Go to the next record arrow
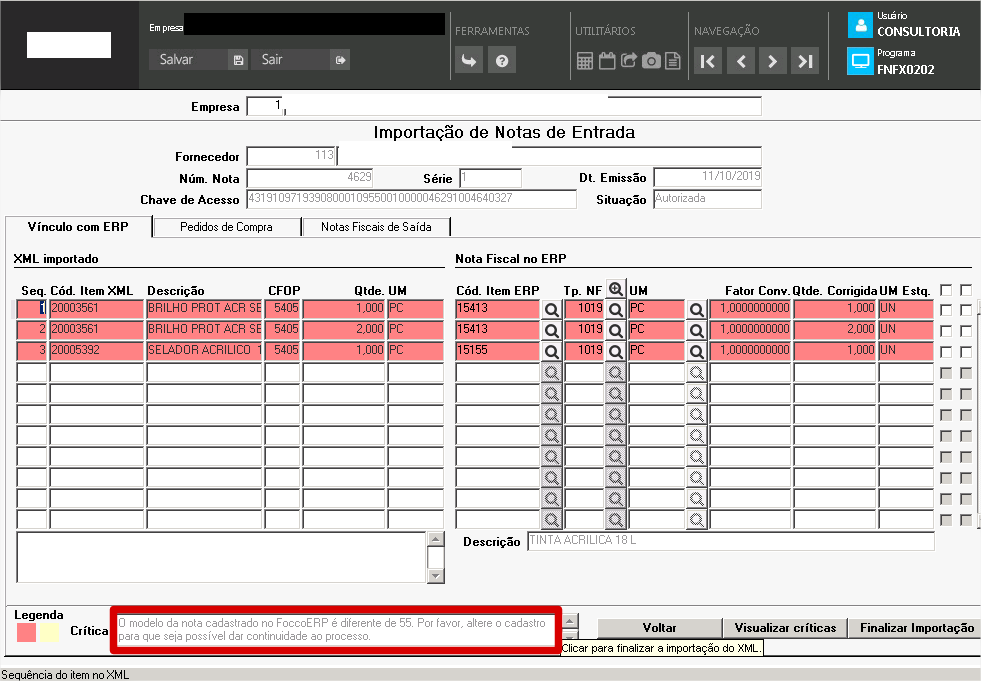Viewport: 981px width, 681px height. click(x=773, y=61)
